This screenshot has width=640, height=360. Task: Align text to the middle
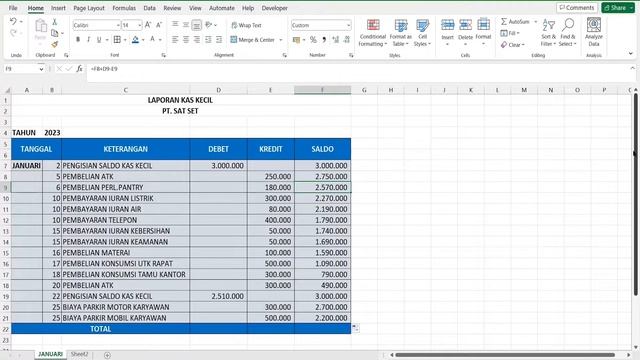pyautogui.click(x=186, y=25)
